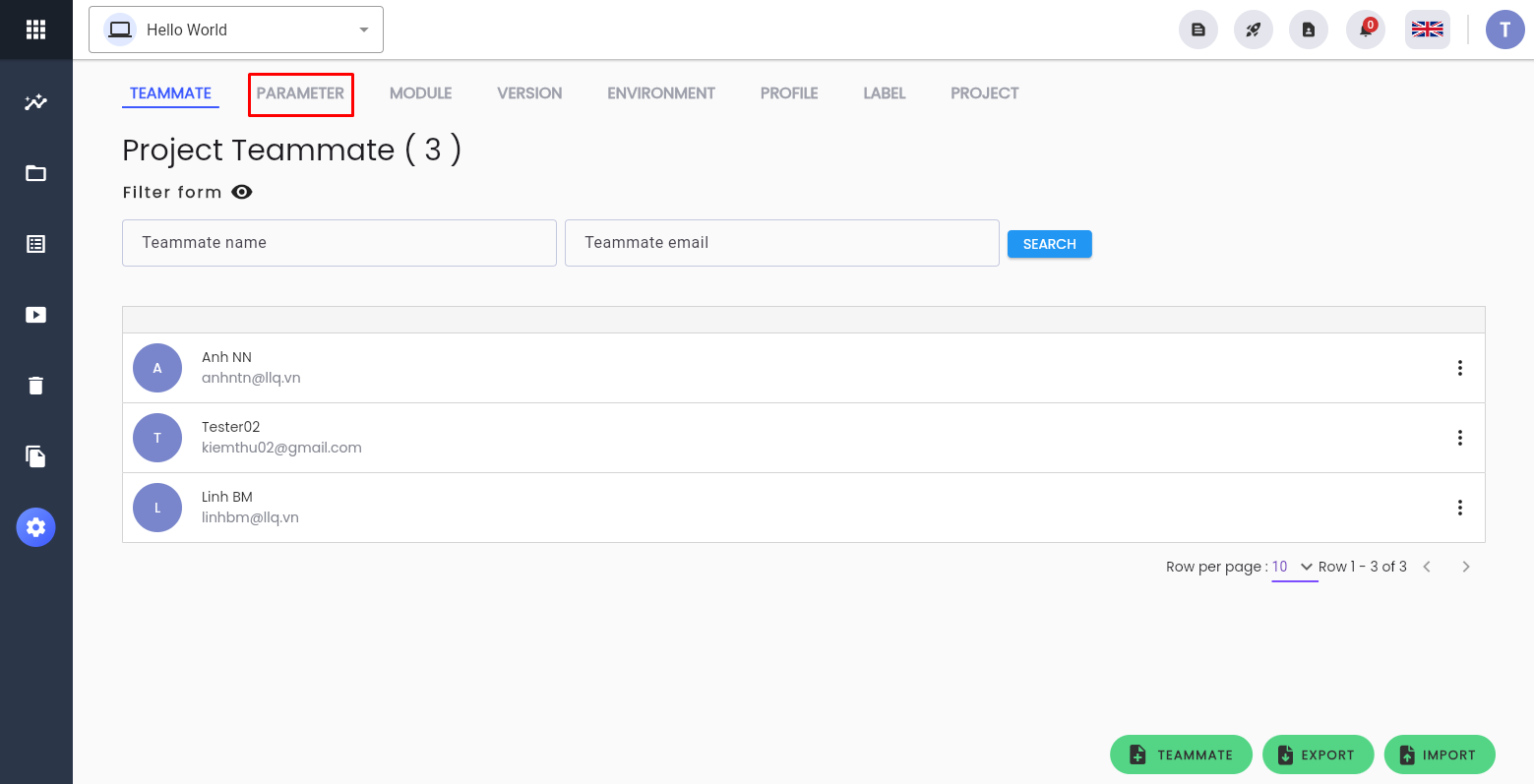The height and width of the screenshot is (784, 1534).
Task: Focus the Teammate name field
Action: pos(339,243)
